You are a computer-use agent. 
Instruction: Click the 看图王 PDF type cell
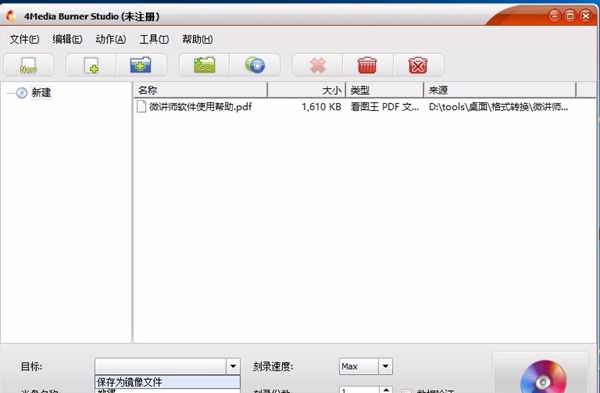pos(385,107)
